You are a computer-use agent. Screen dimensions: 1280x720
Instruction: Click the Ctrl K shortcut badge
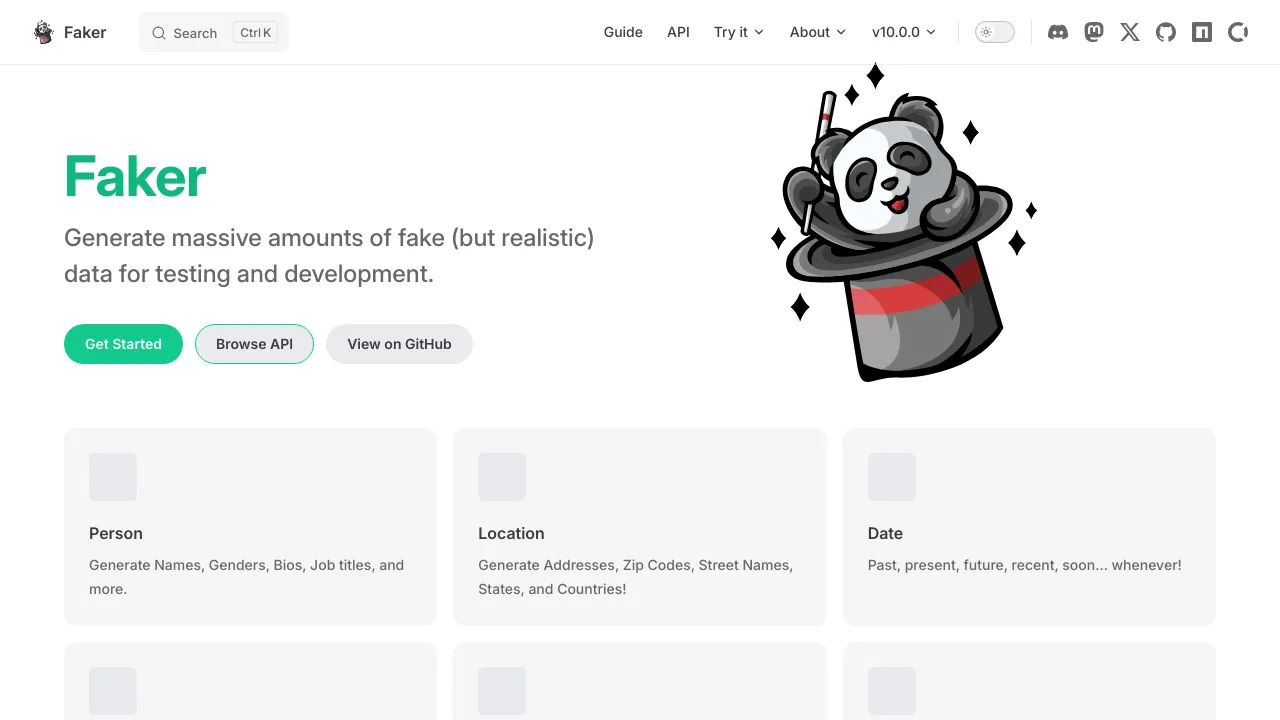pyautogui.click(x=255, y=33)
